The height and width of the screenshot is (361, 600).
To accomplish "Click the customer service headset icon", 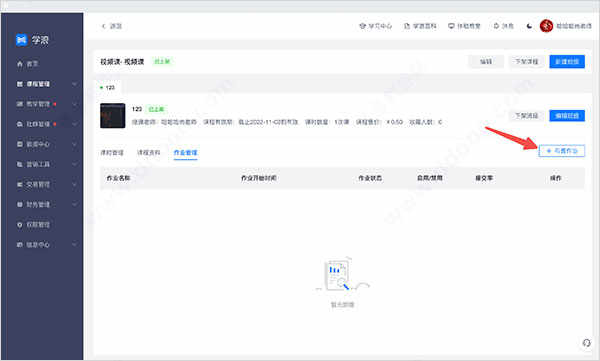I will (586, 343).
